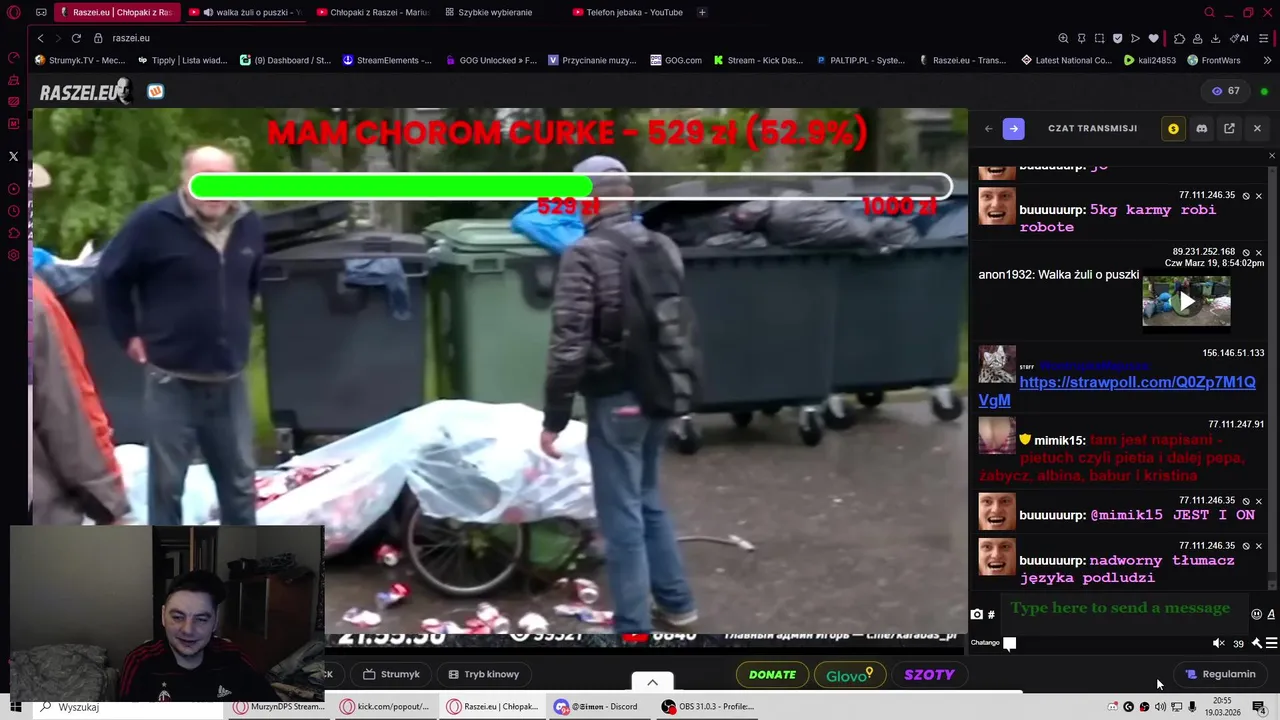Click the hashtag icon beside the message box
Image resolution: width=1280 pixels, height=720 pixels.
coord(991,614)
